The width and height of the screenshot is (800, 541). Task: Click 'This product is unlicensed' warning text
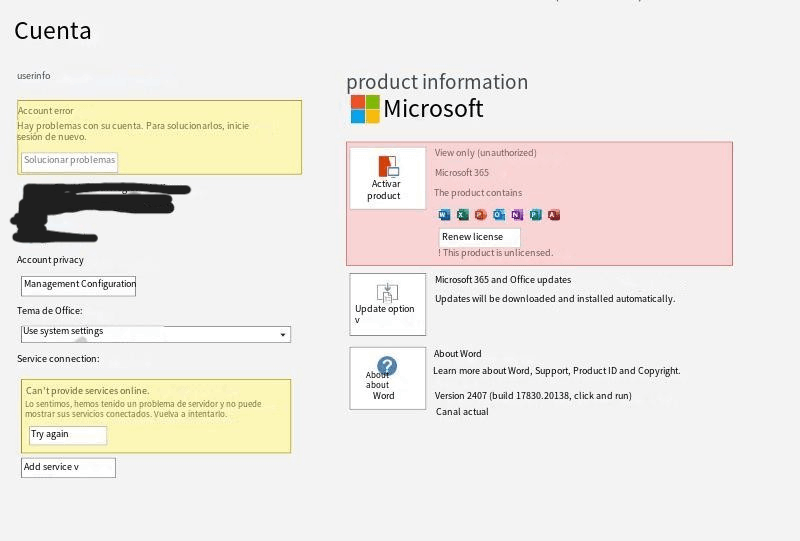tap(495, 253)
